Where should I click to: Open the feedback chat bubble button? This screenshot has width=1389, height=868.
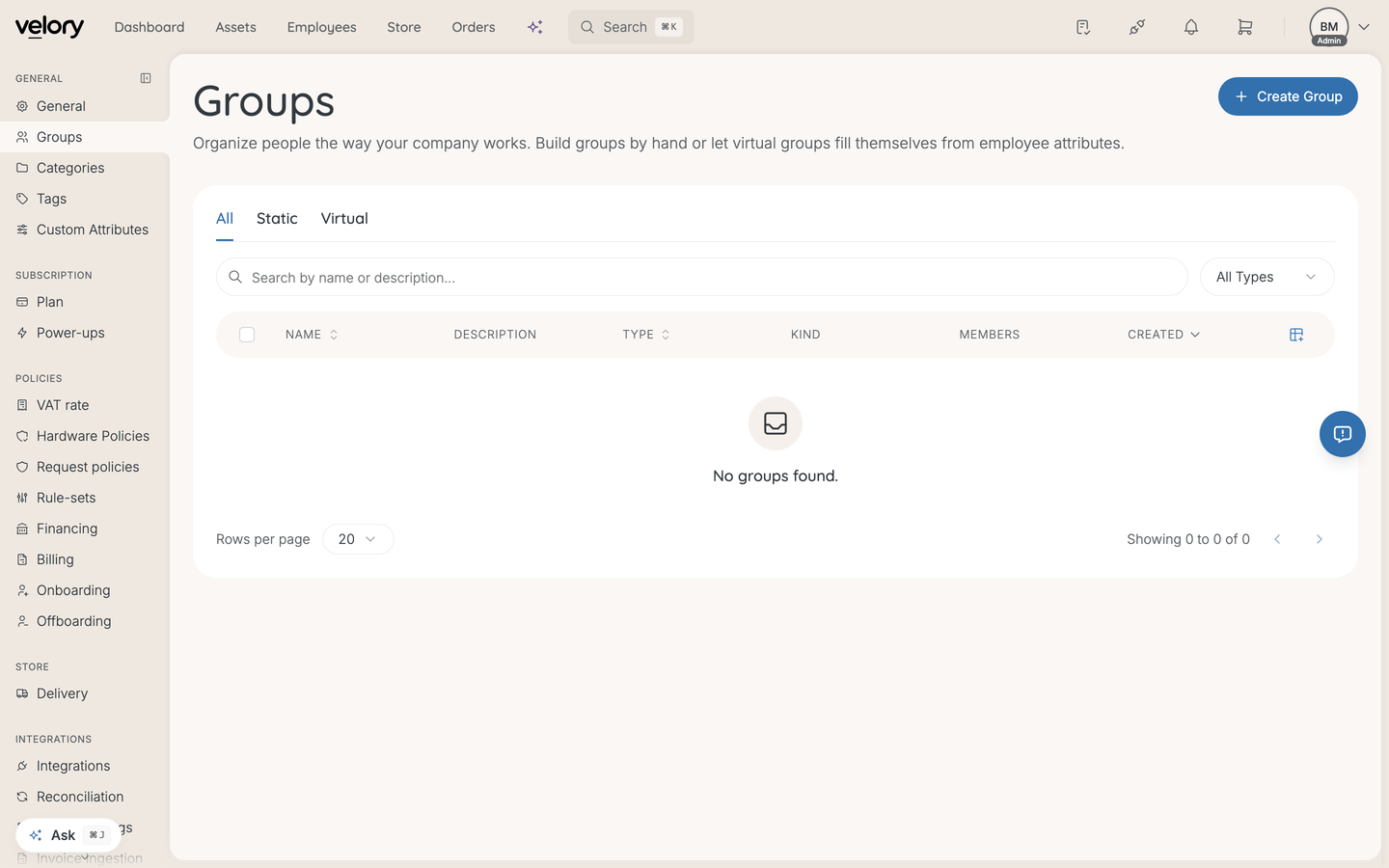coord(1343,434)
